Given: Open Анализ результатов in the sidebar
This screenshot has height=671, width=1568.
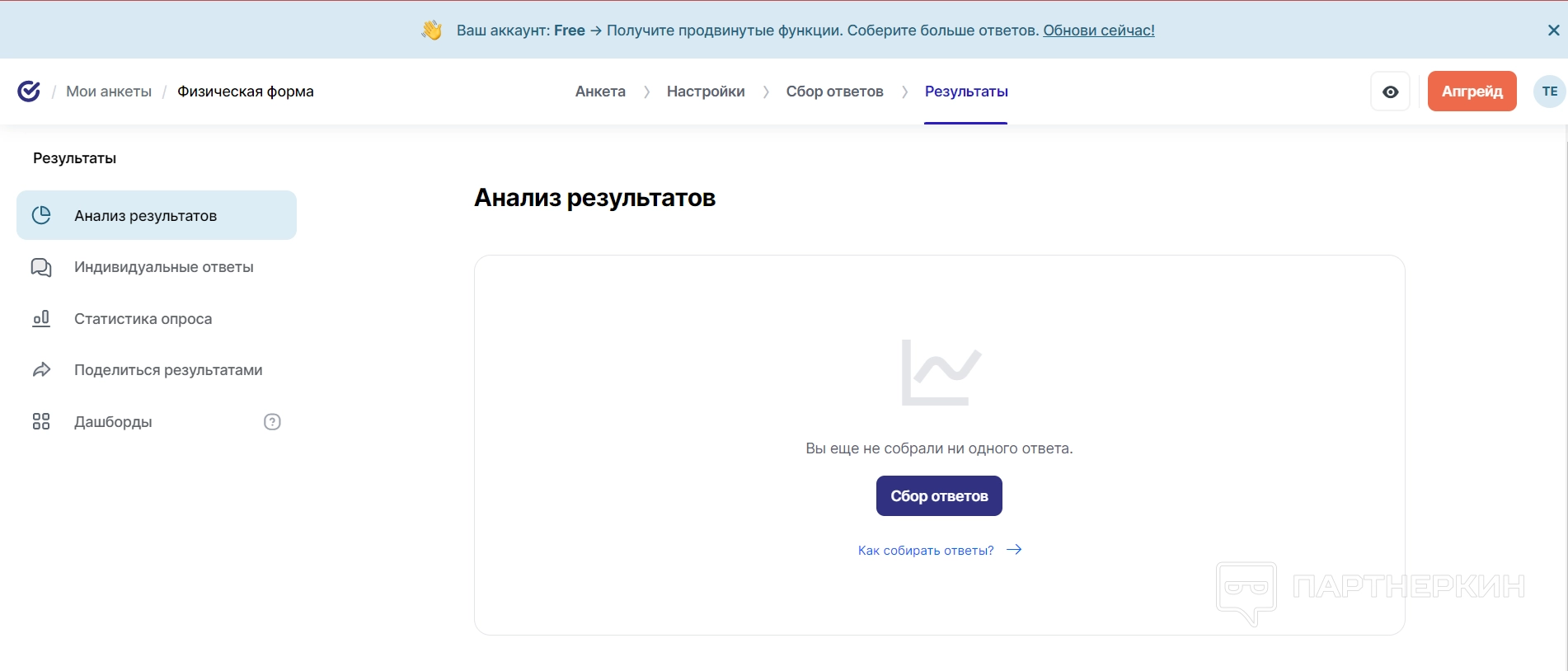Looking at the screenshot, I should (157, 215).
